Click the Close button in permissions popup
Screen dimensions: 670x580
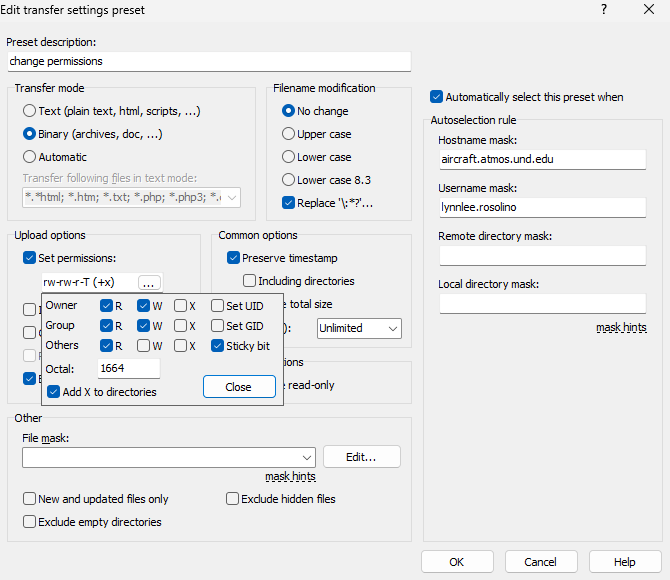239,387
